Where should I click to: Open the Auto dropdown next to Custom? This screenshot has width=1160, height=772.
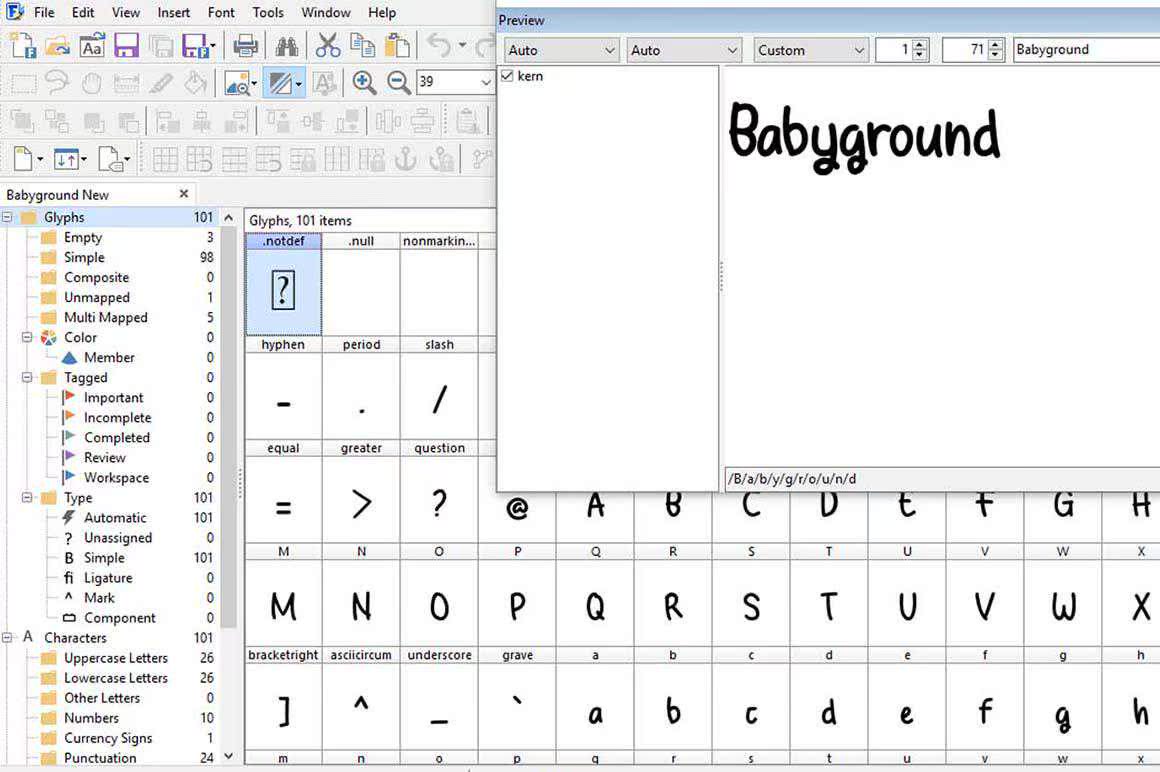[x=684, y=50]
